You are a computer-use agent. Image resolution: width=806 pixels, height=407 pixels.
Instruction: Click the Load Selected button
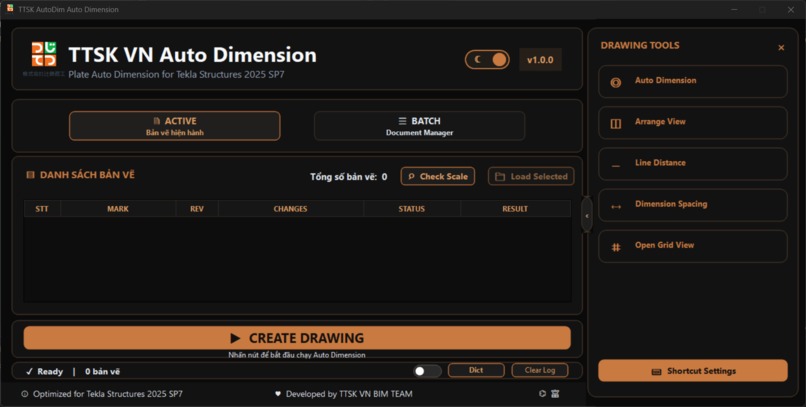[531, 176]
